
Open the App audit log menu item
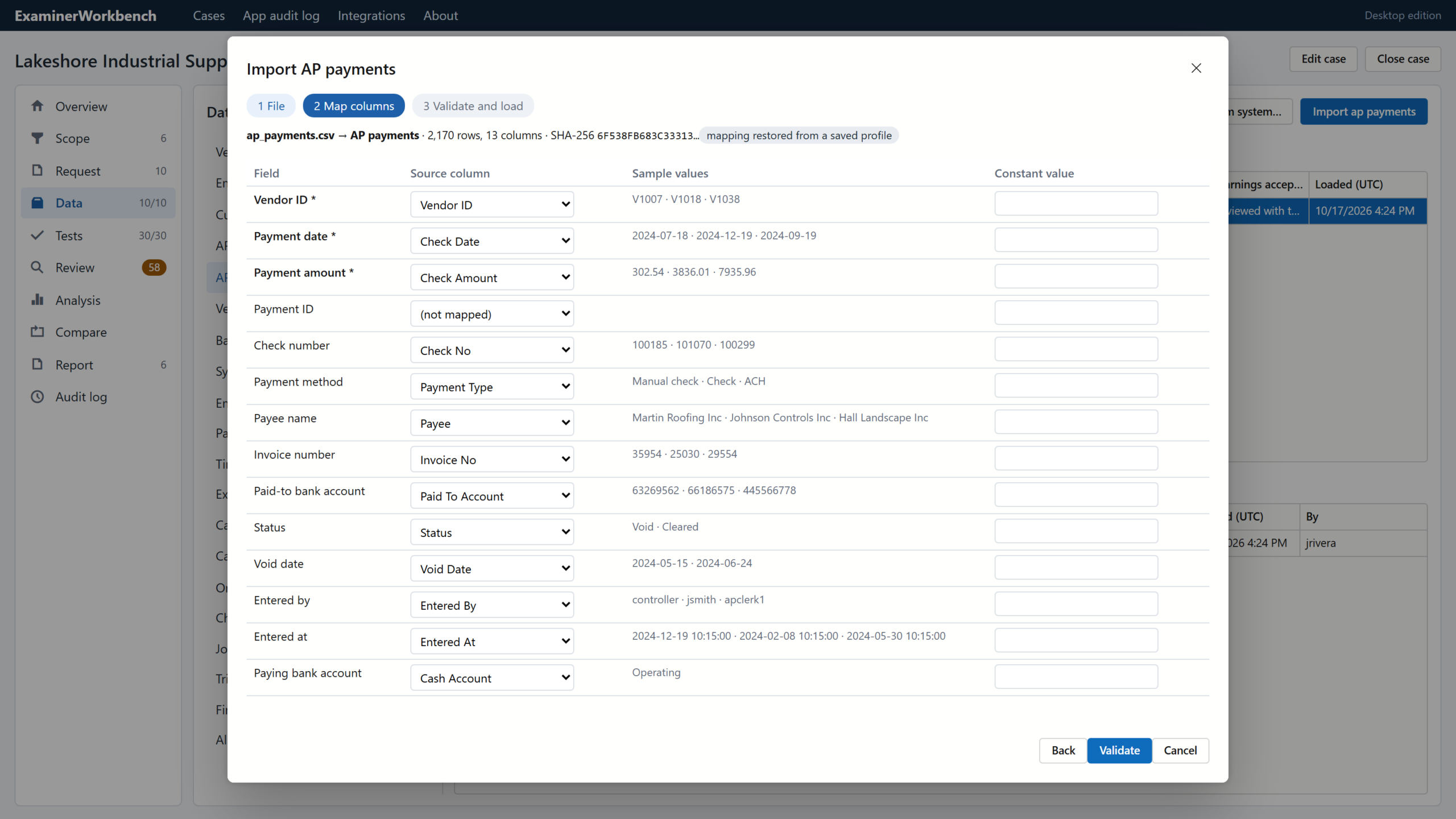281,15
